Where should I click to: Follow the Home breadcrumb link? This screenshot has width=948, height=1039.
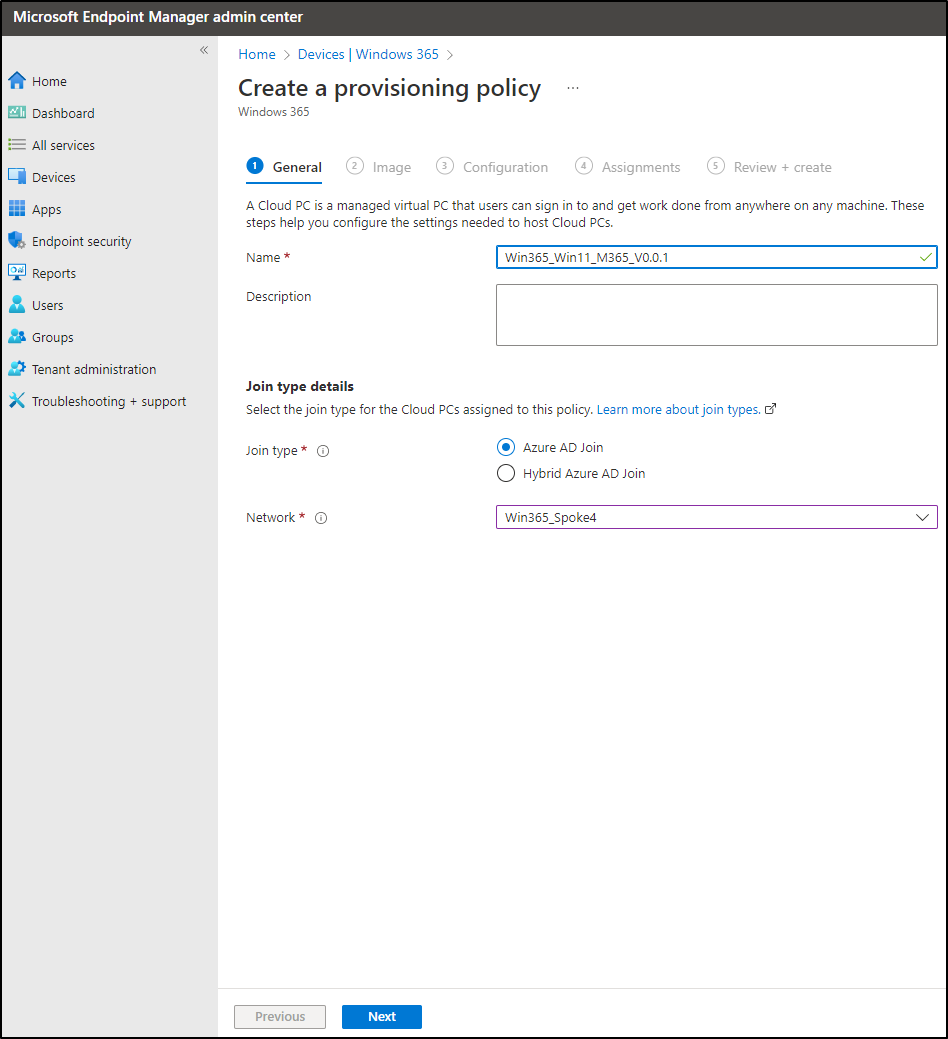pos(257,54)
